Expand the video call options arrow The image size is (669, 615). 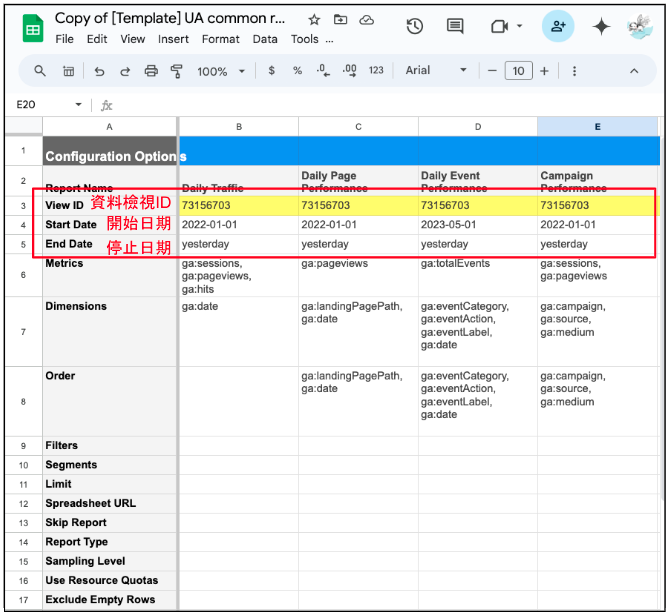[519, 26]
